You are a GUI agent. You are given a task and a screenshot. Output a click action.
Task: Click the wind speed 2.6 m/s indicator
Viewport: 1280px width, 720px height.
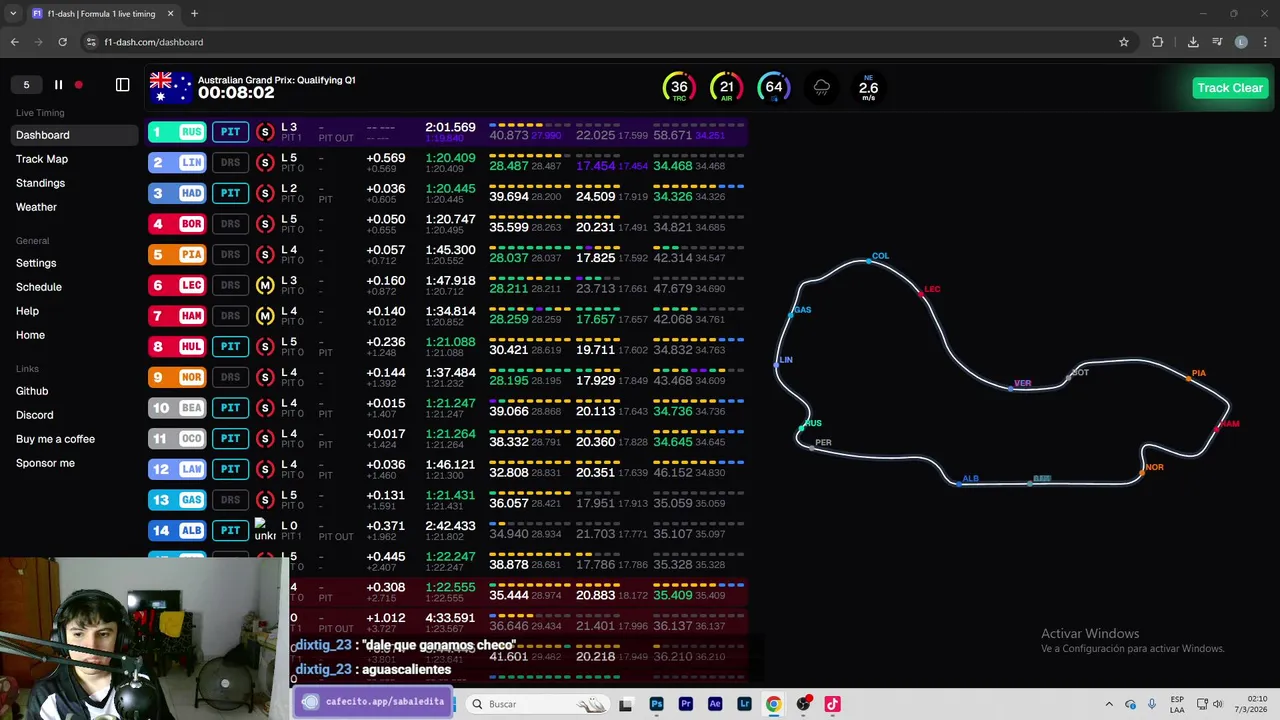point(868,87)
